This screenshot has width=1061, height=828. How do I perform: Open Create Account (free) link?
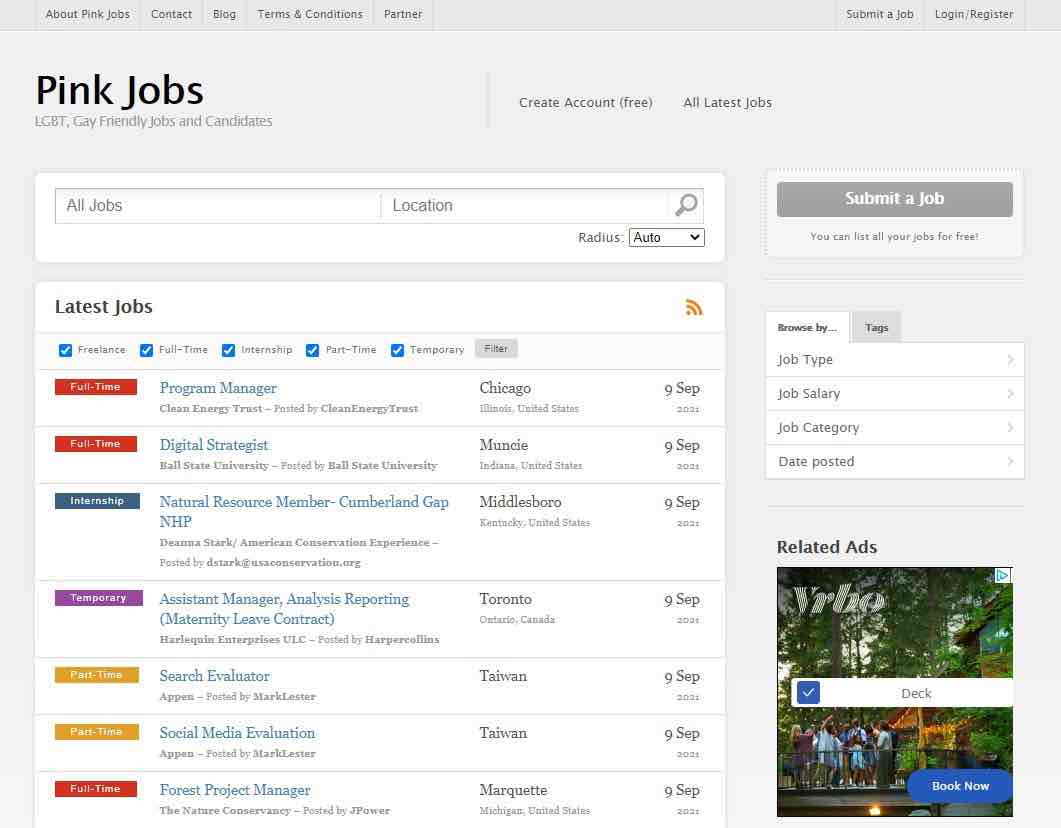tap(585, 103)
